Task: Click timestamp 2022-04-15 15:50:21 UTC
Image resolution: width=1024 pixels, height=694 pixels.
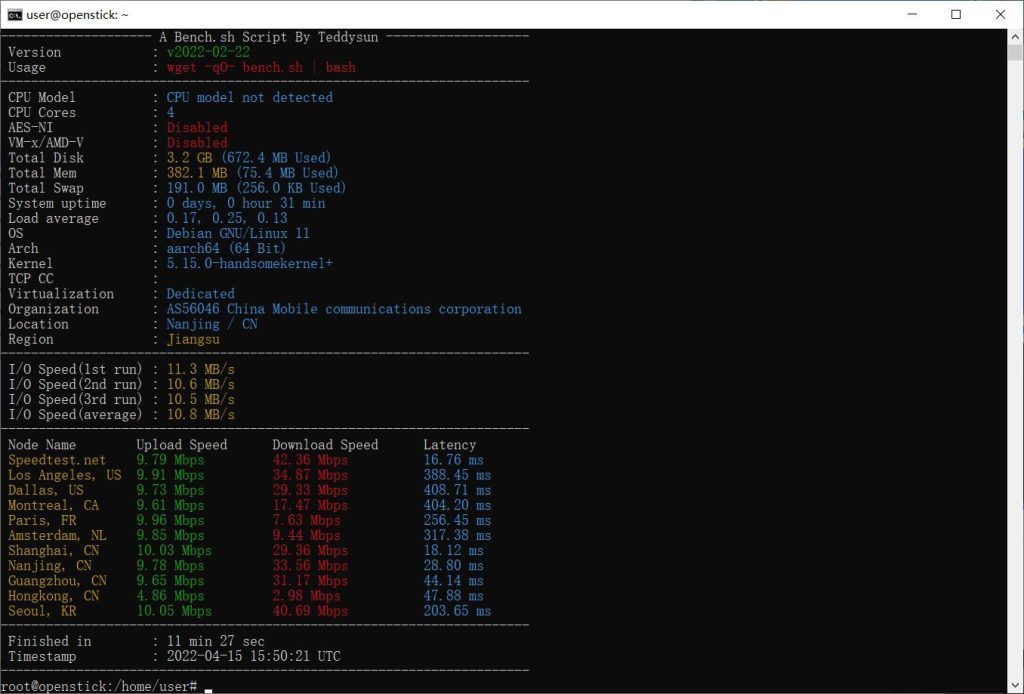Action: pyautogui.click(x=253, y=656)
